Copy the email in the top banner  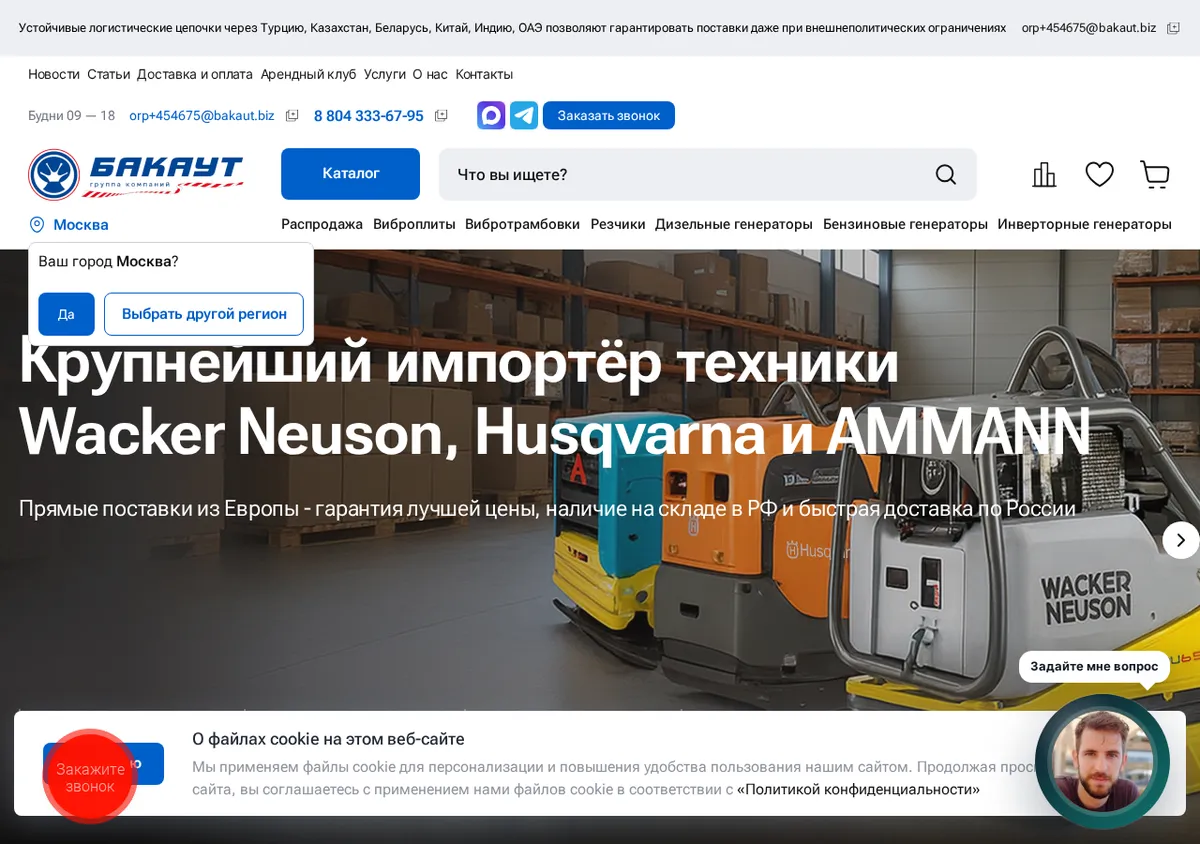[x=1174, y=28]
